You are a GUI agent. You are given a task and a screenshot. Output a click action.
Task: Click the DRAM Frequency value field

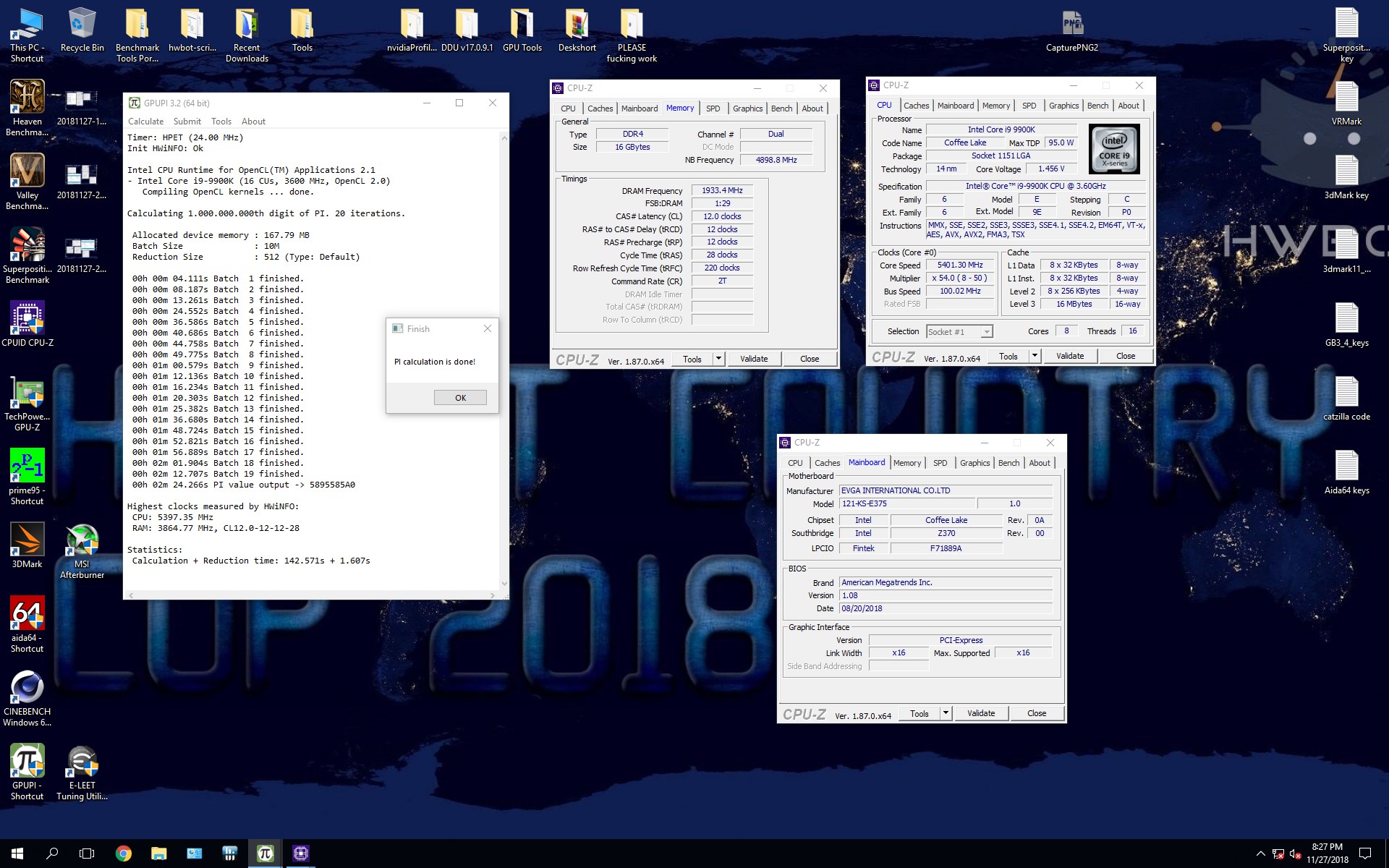tap(722, 190)
